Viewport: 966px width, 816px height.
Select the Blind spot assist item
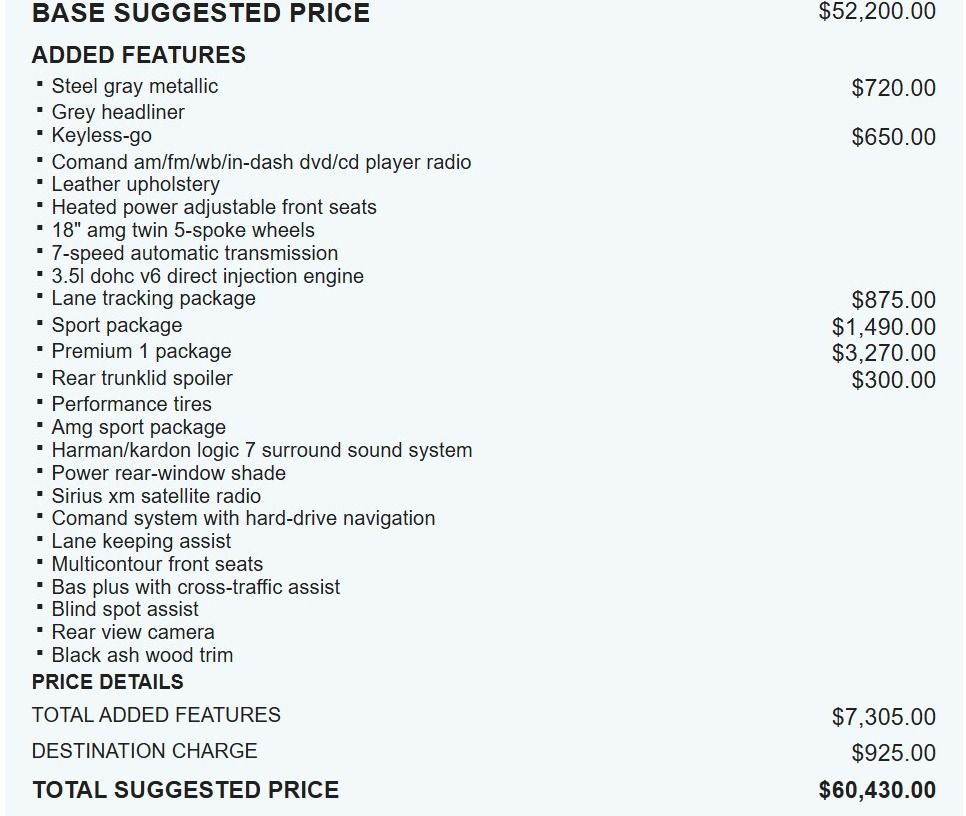125,610
